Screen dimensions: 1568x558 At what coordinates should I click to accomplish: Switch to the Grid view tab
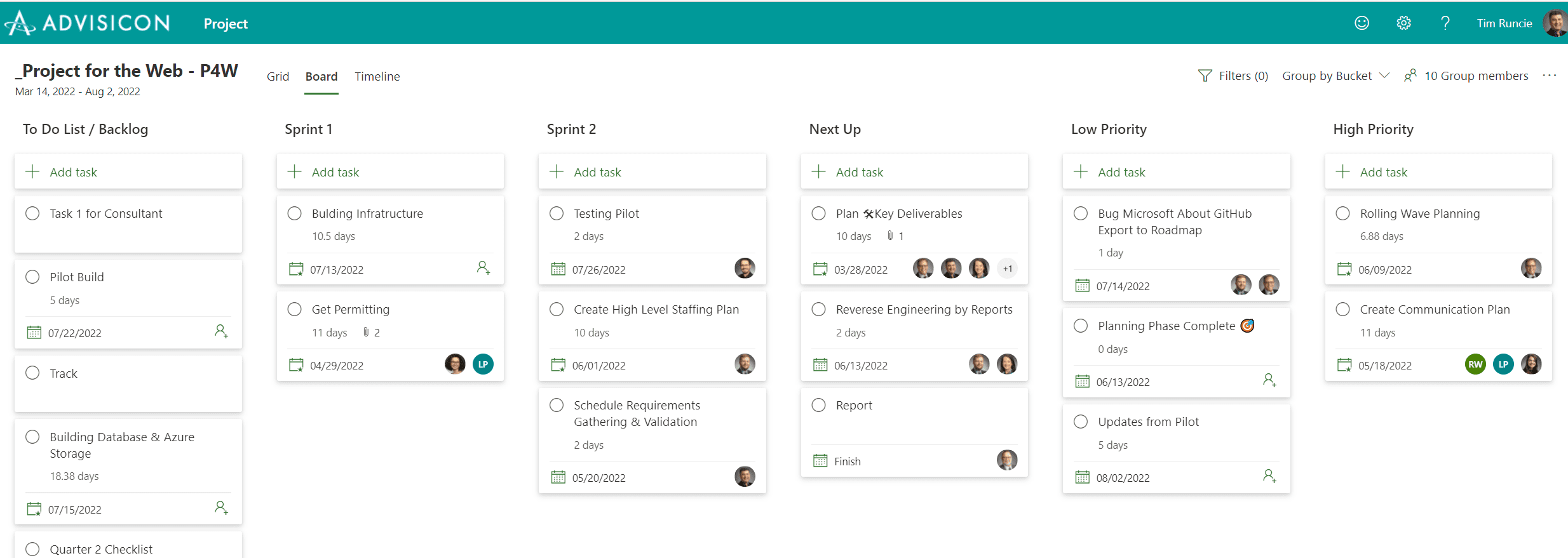tap(278, 76)
